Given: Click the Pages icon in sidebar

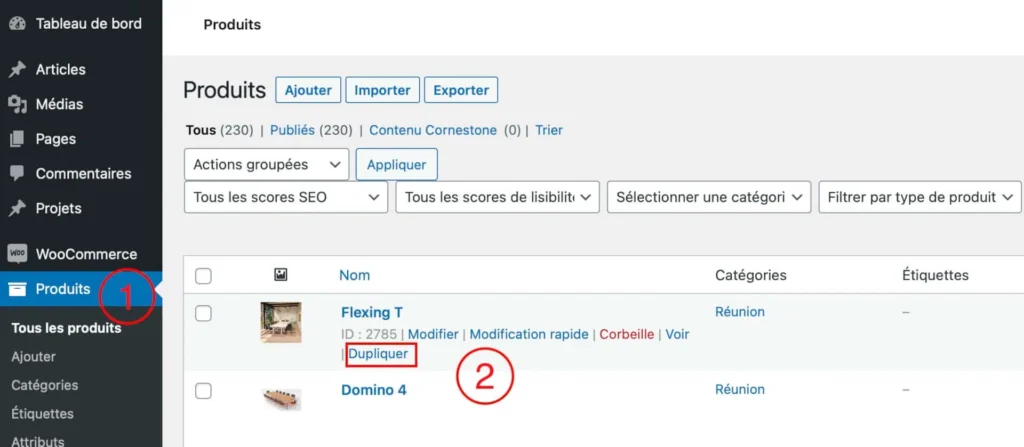Looking at the screenshot, I should click(18, 139).
